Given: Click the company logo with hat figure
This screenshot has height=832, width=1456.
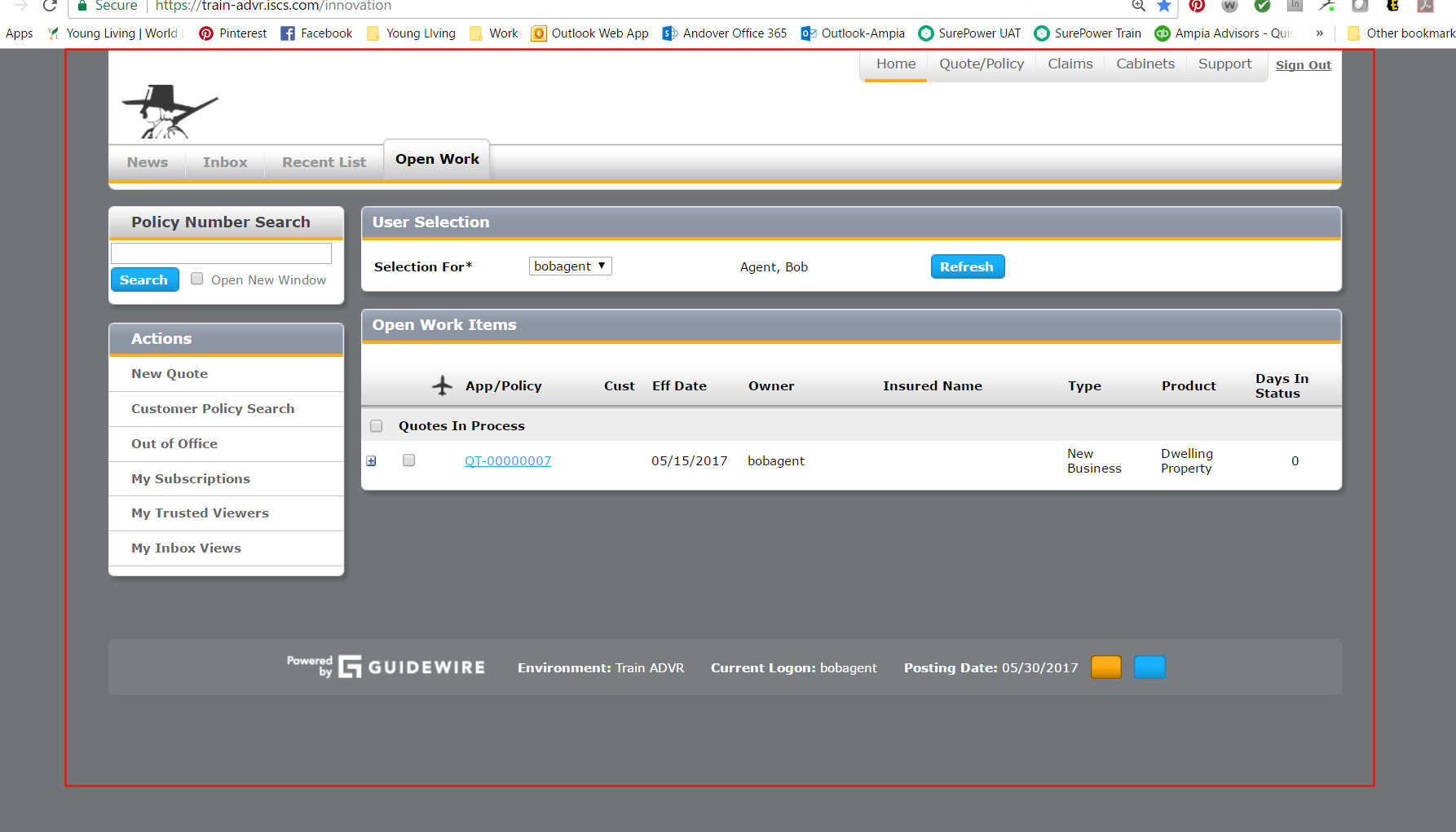Looking at the screenshot, I should pos(170,112).
